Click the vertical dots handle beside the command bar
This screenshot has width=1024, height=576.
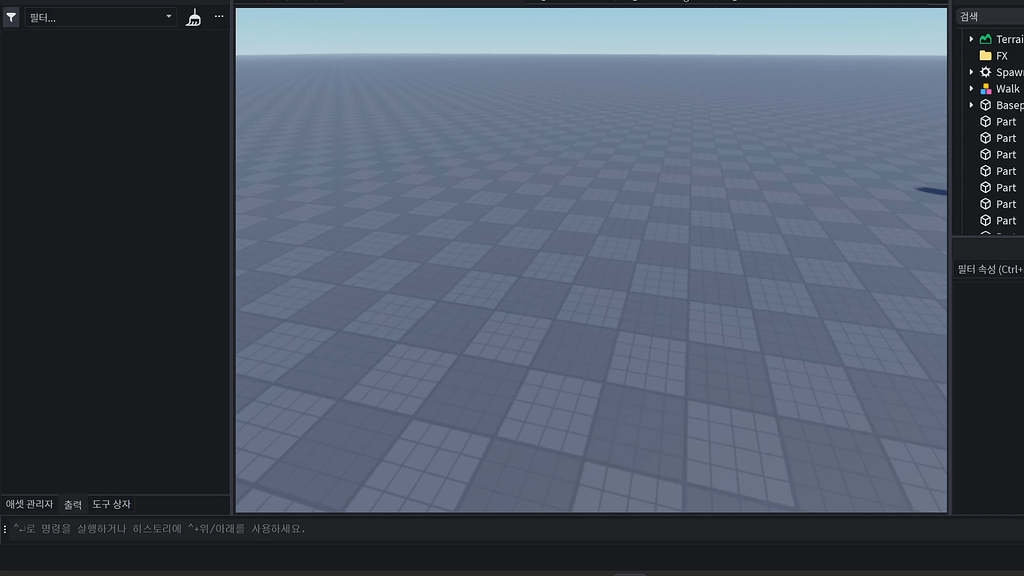[x=6, y=529]
